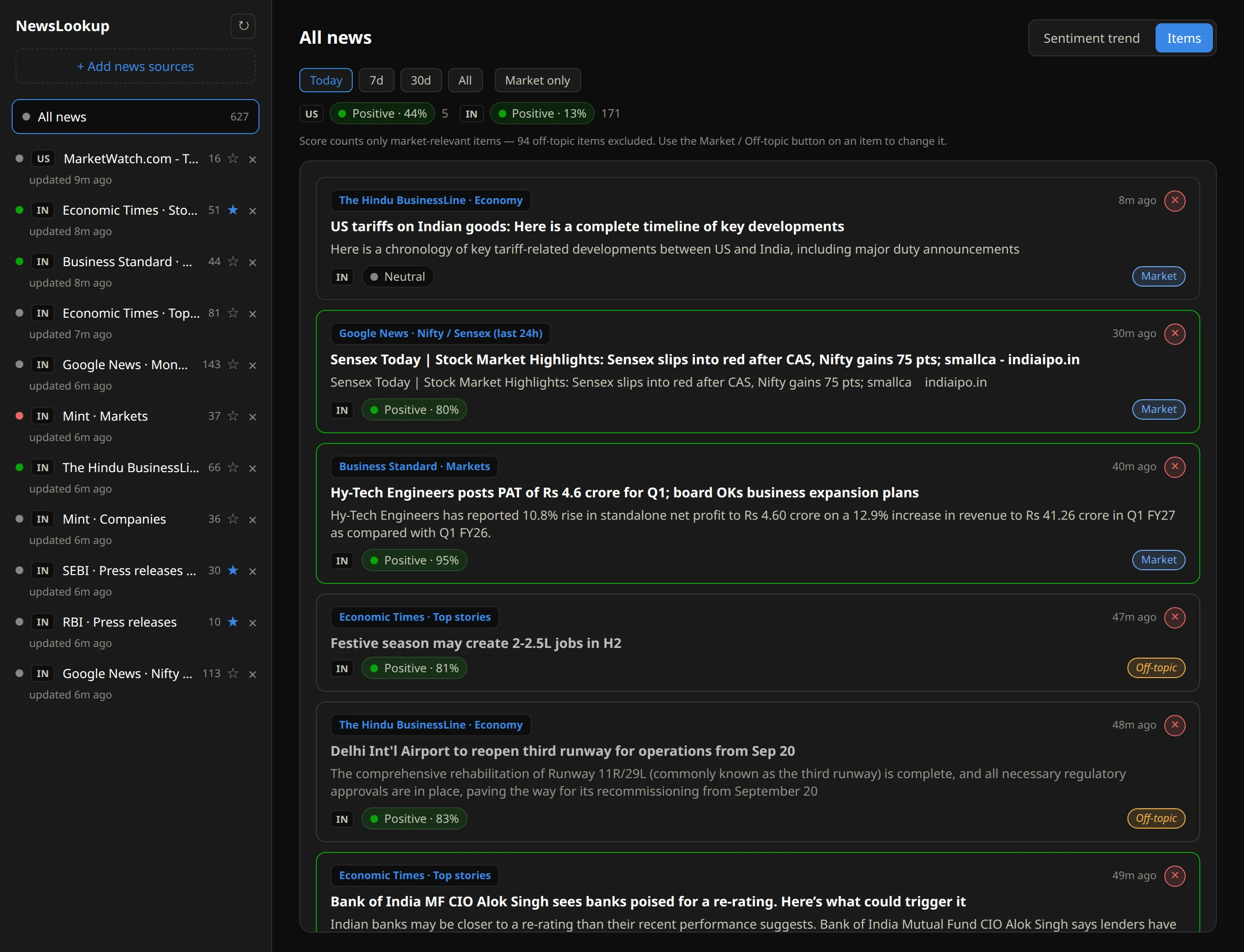Toggle Off-topic tag on Festive season article
This screenshot has width=1244, height=952.
[x=1156, y=668]
